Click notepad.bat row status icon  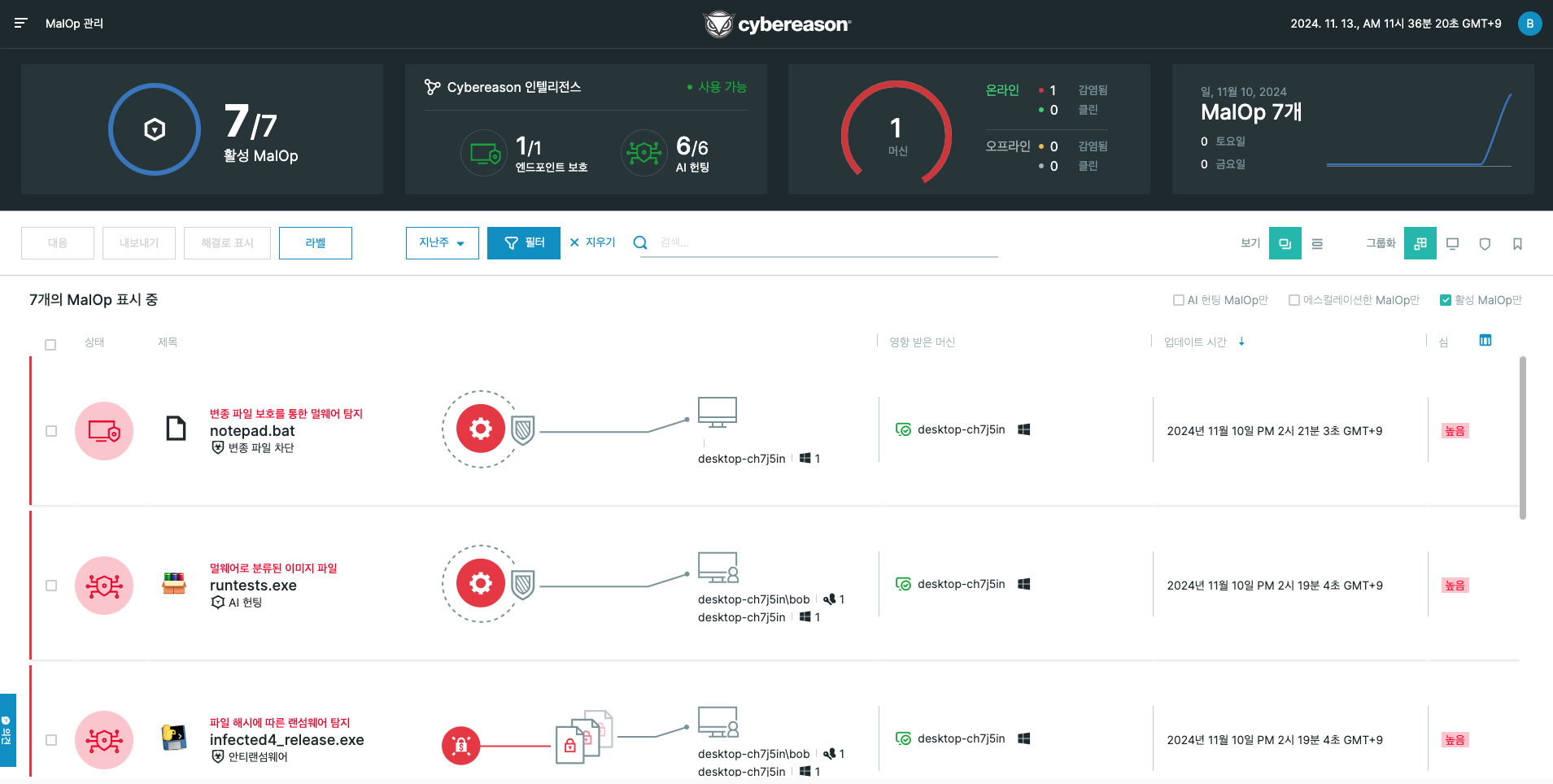click(104, 431)
